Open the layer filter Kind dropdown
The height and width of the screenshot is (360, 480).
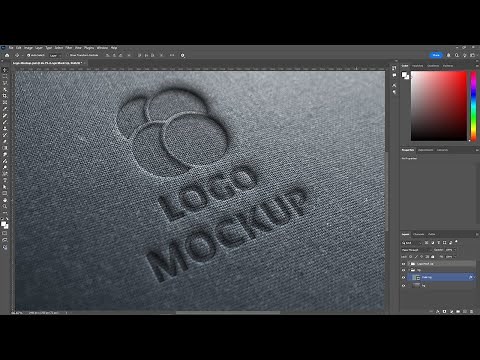click(412, 243)
